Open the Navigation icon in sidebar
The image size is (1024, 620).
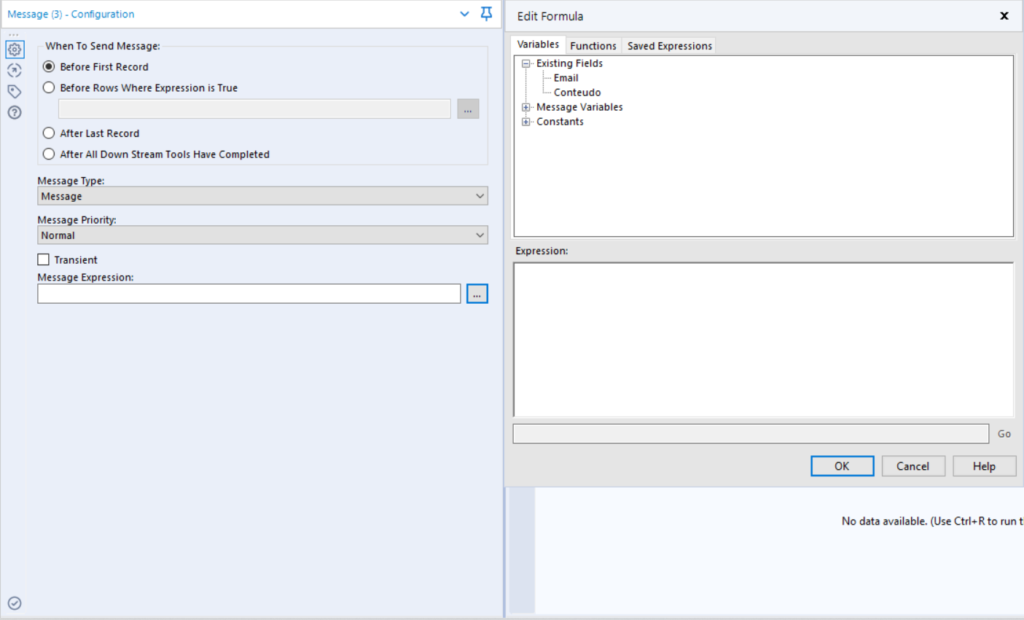click(x=14, y=71)
